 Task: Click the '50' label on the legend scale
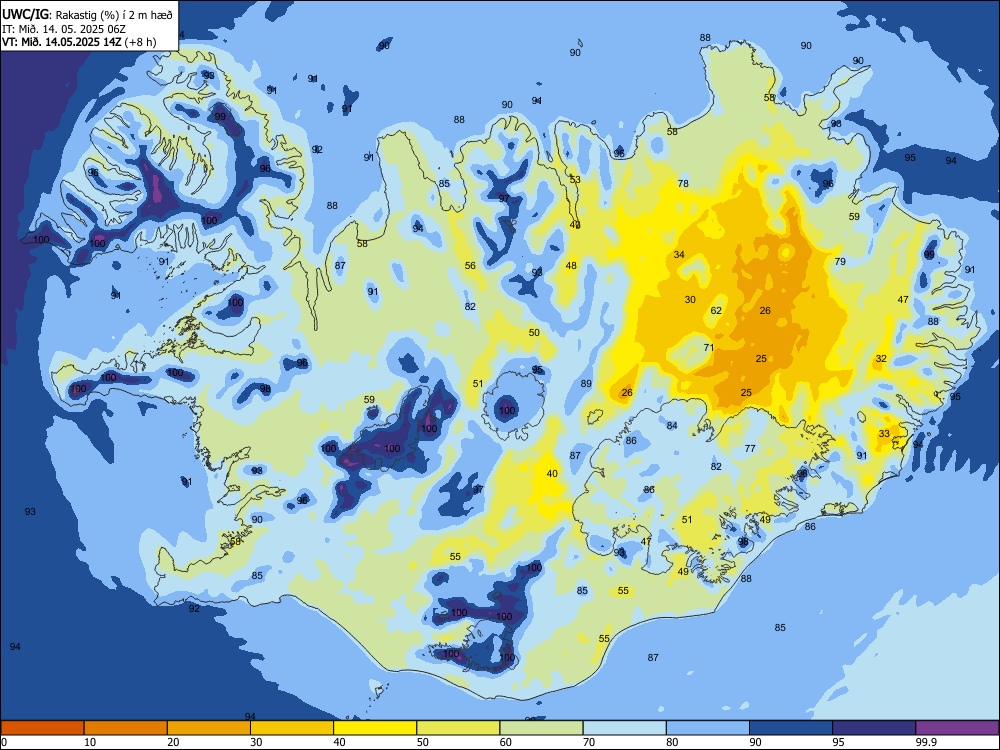tap(423, 742)
